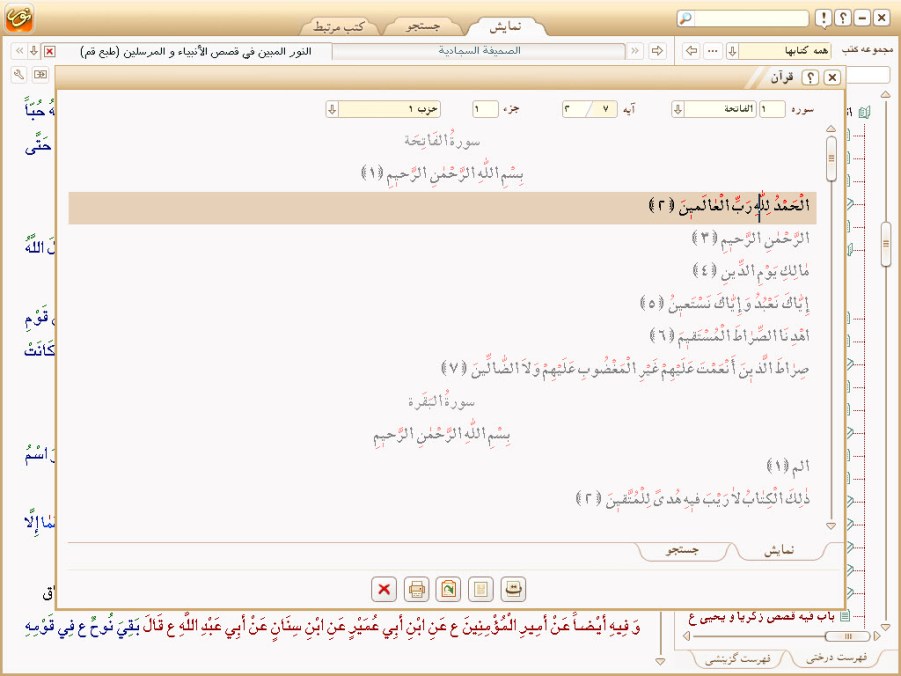This screenshot has width=901, height=676.
Task: Click the Noor application logo
Action: point(20,18)
